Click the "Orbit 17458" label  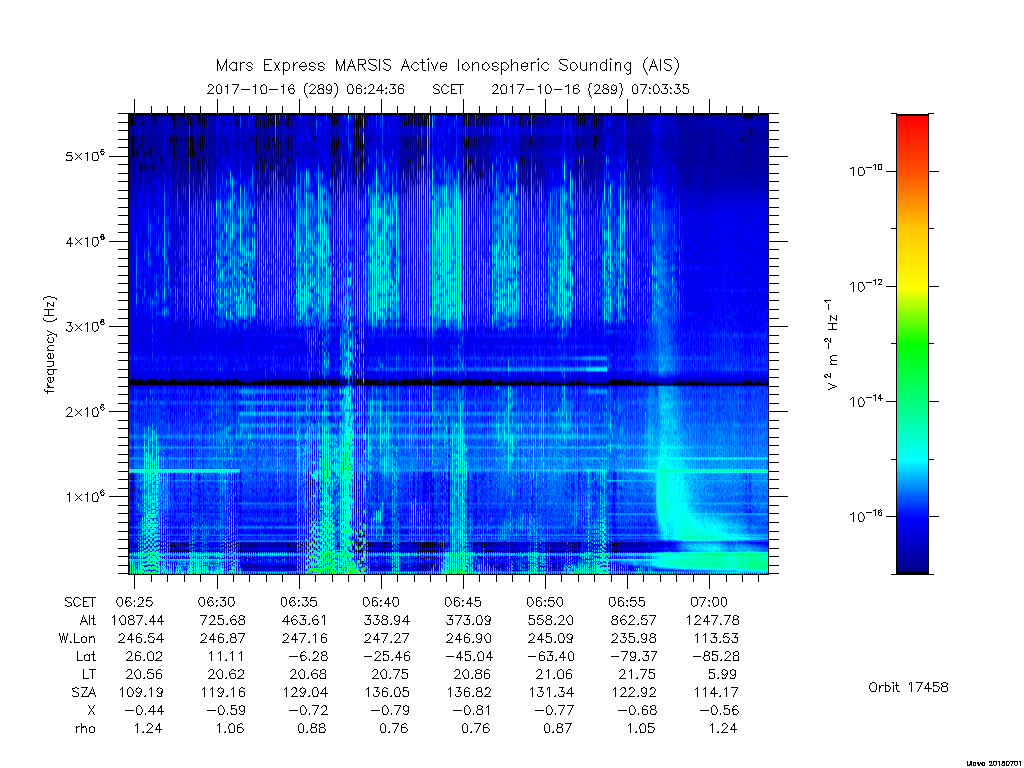(x=908, y=687)
